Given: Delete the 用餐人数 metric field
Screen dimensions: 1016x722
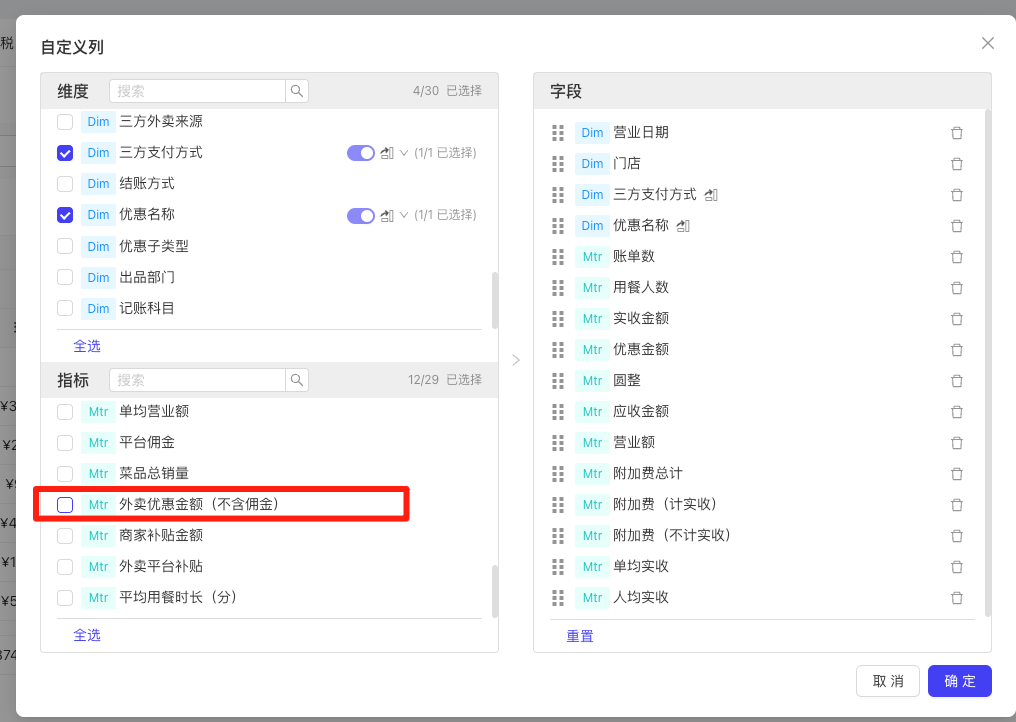Looking at the screenshot, I should click(x=956, y=288).
